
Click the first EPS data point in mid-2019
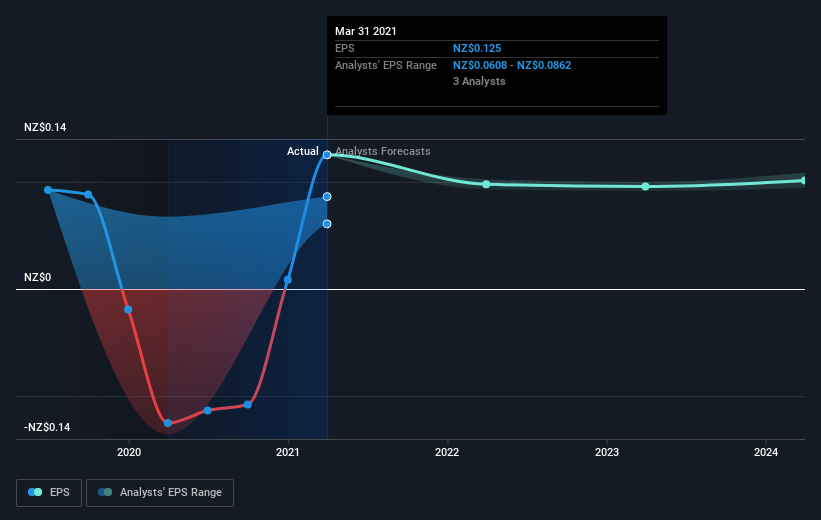pos(48,190)
